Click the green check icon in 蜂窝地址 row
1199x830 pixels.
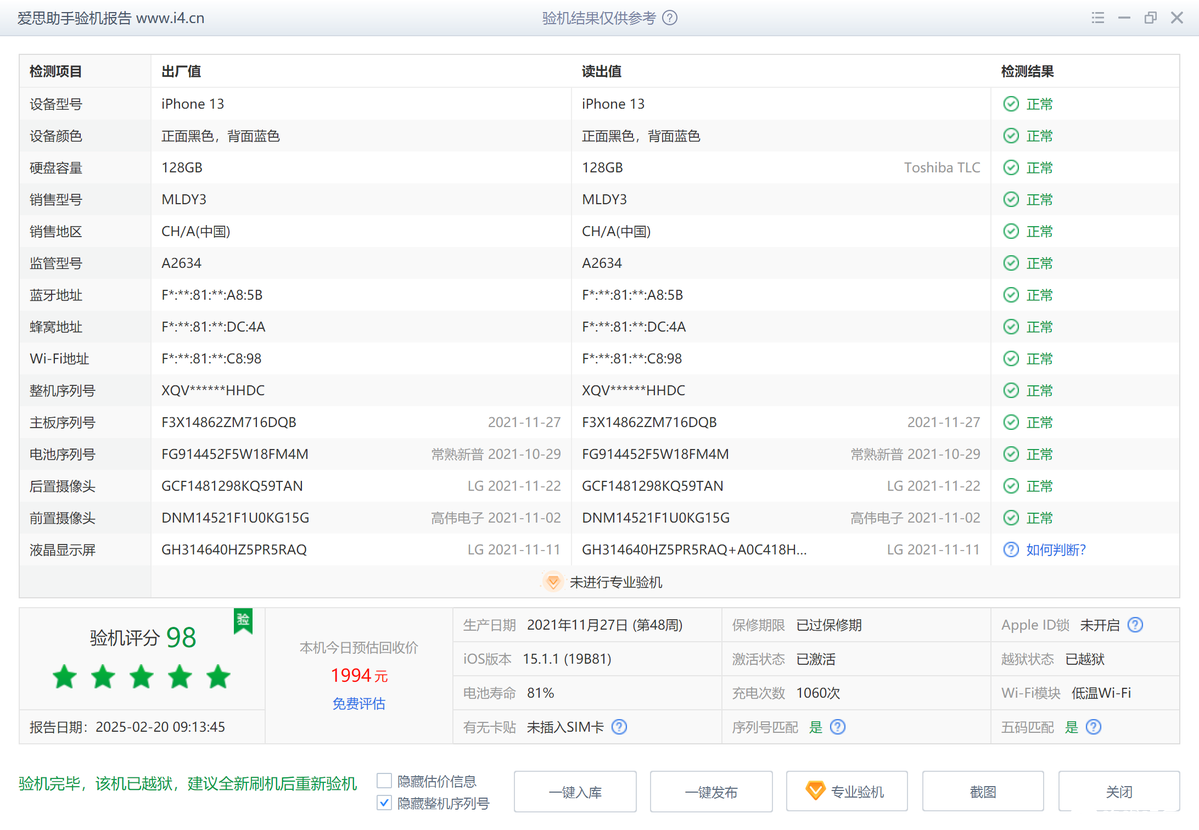tap(1011, 327)
